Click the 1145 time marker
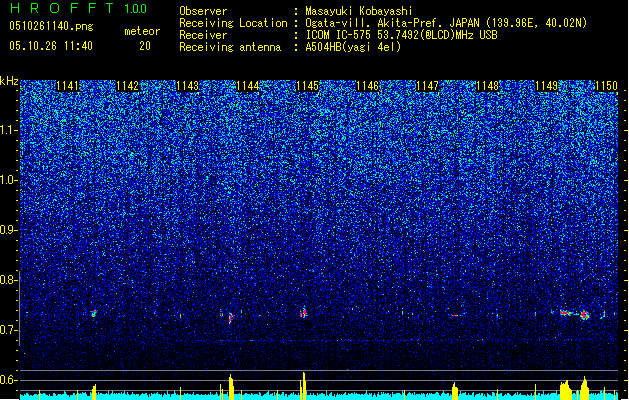This screenshot has width=629, height=400. point(307,86)
